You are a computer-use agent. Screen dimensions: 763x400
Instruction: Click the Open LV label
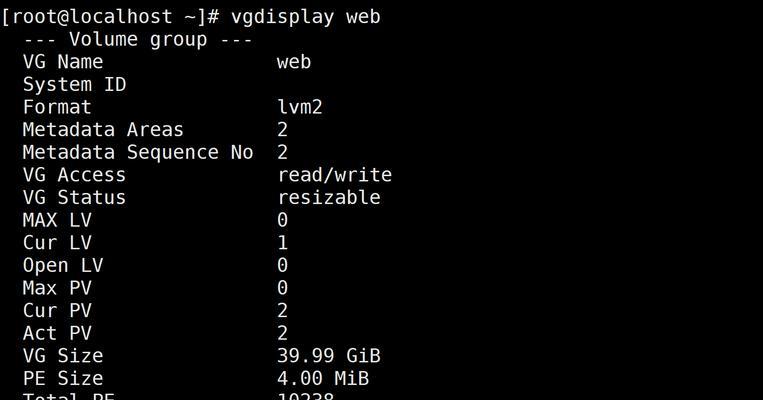(63, 266)
